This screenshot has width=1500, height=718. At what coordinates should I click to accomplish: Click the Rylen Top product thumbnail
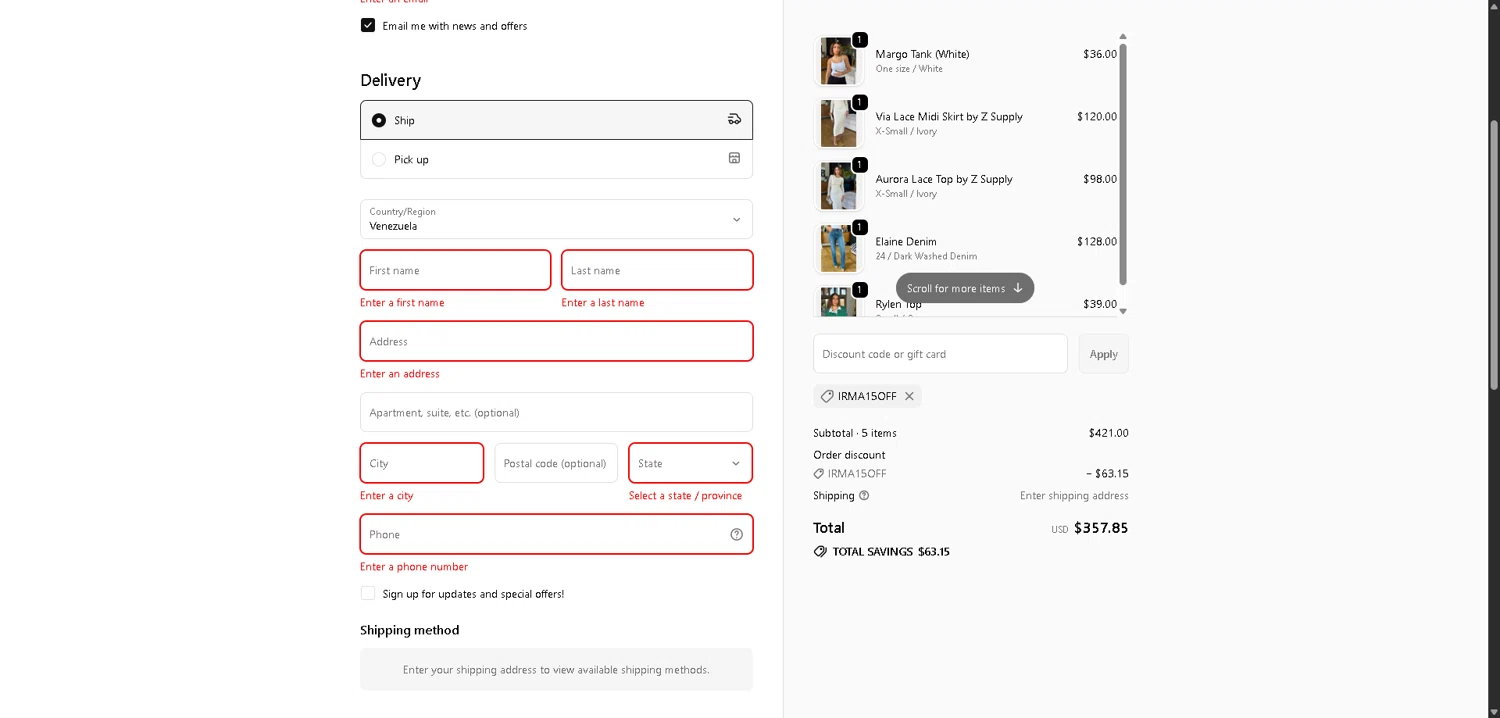pos(838,301)
